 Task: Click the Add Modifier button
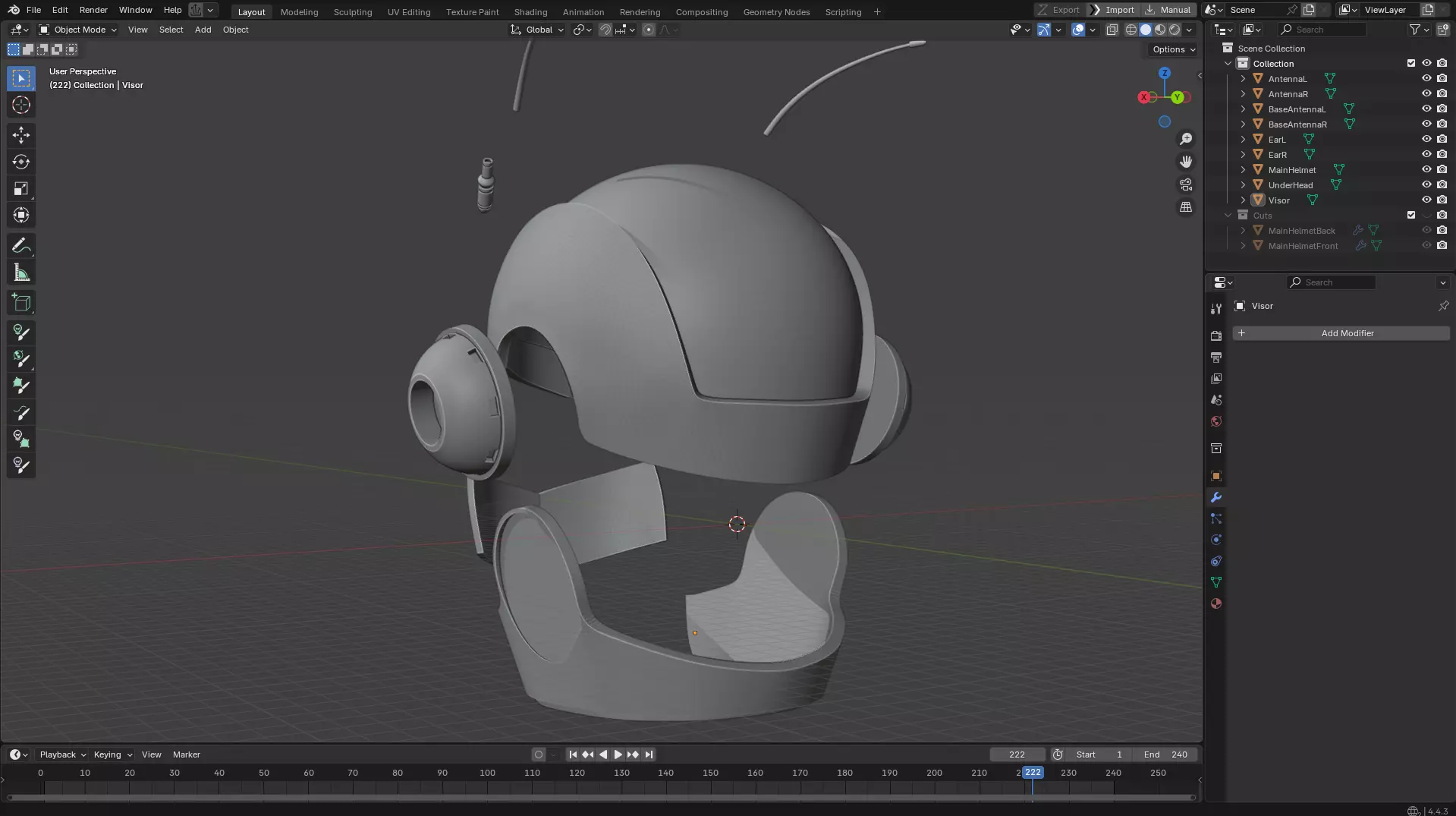(x=1341, y=333)
